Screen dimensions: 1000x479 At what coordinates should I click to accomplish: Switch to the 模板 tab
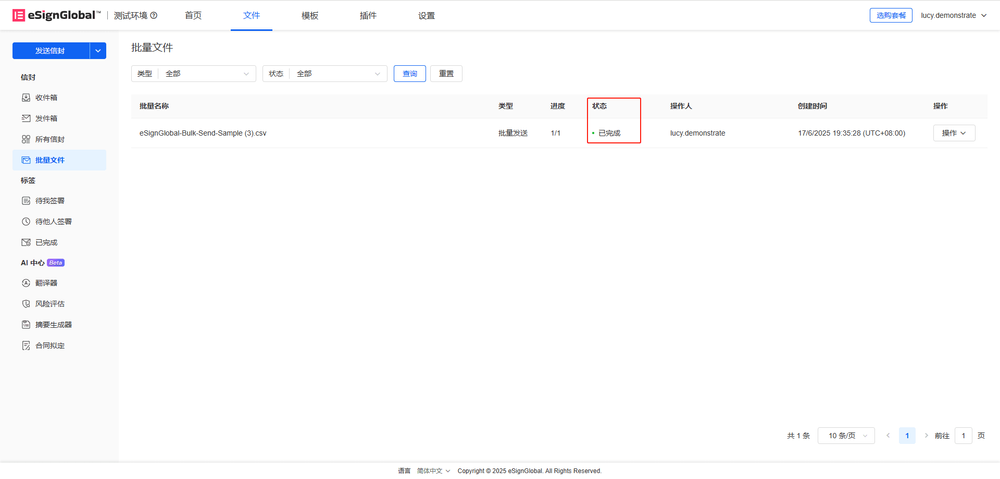point(310,16)
